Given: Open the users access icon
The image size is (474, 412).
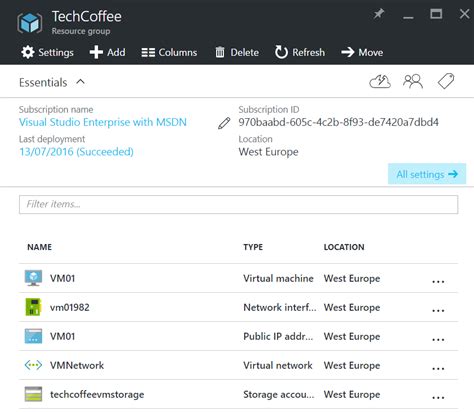Looking at the screenshot, I should [x=413, y=81].
